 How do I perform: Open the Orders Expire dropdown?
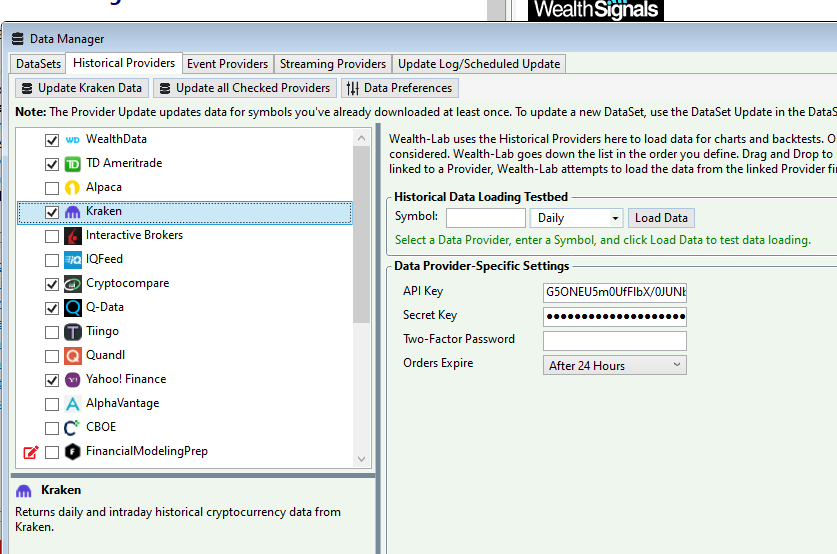[614, 366]
